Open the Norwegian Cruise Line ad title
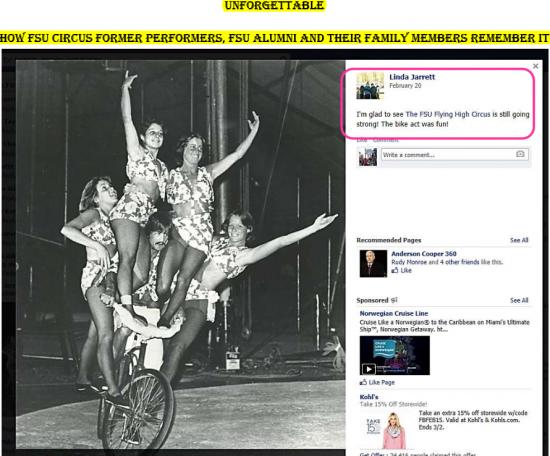The image size is (550, 456). 394,313
